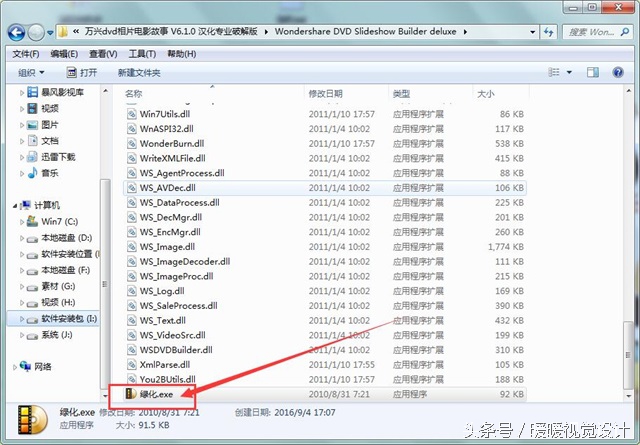Select WS_DecMgr.dll file icon

click(131, 217)
